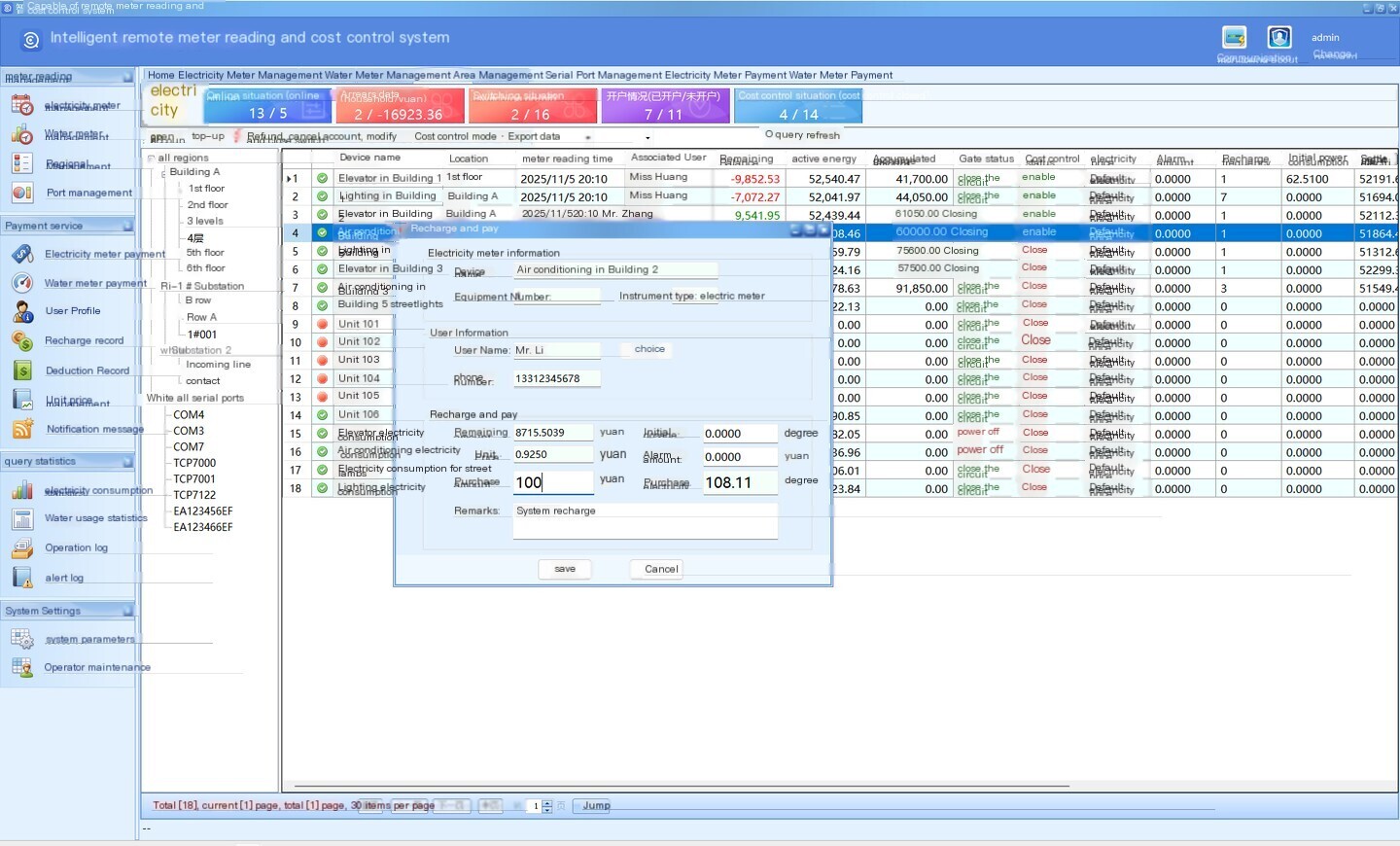This screenshot has height=846, width=1400.
Task: Collapse the Payment service section
Action: pos(127,226)
